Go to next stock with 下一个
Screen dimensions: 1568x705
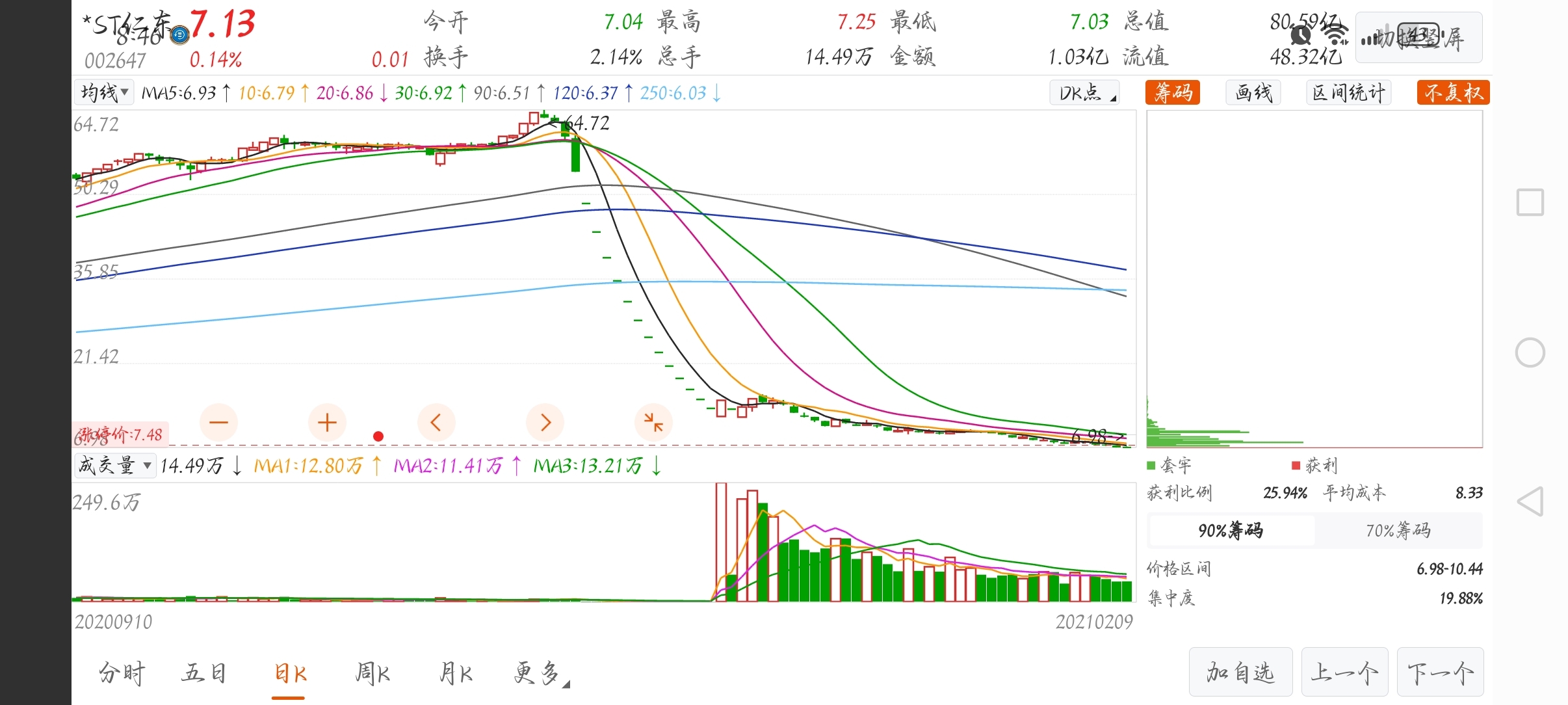1440,672
